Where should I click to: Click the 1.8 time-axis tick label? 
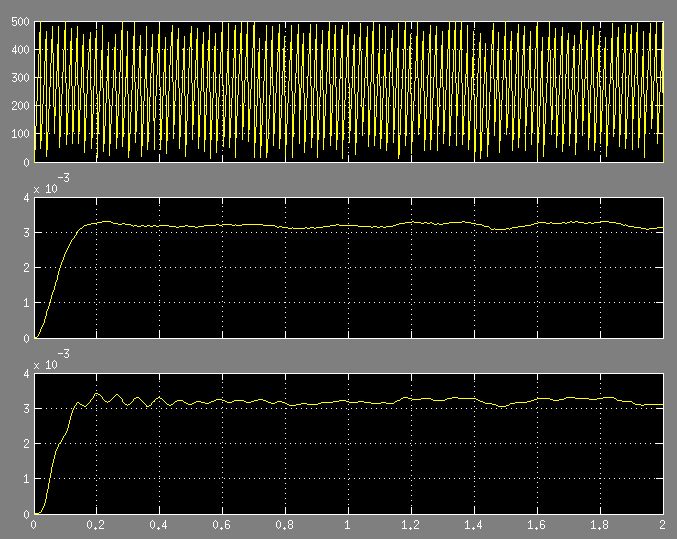point(600,525)
